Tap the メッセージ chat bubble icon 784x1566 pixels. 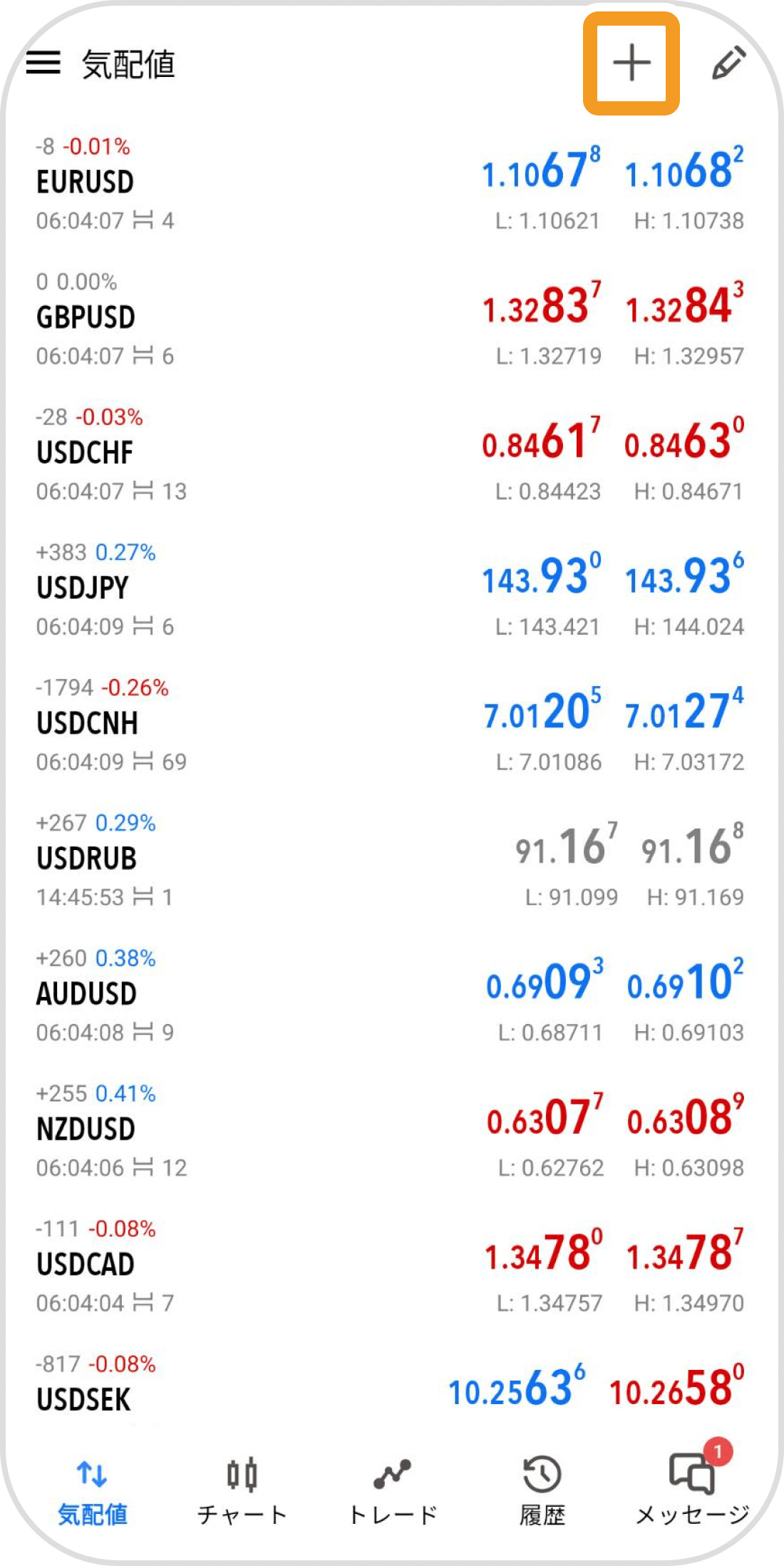[x=691, y=1474]
